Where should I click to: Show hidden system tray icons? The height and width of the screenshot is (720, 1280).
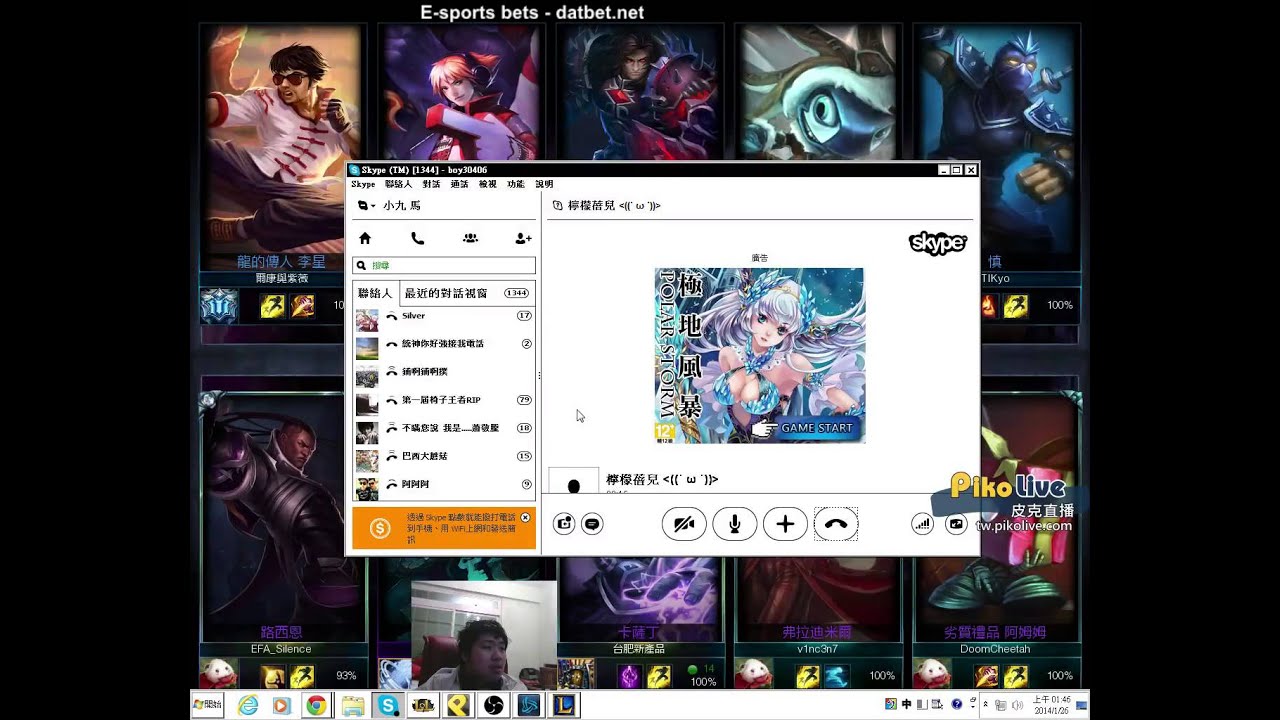tap(985, 704)
